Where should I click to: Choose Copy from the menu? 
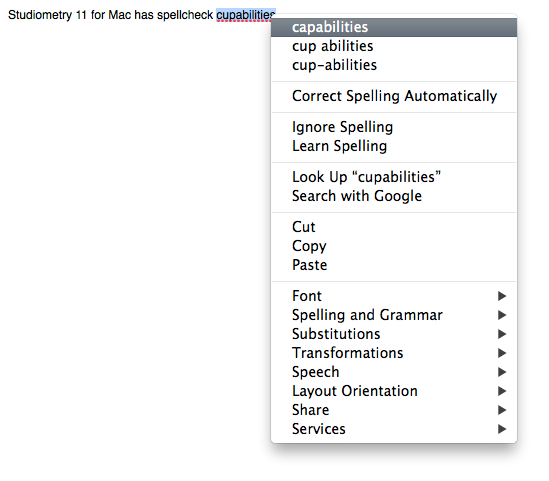(394, 246)
